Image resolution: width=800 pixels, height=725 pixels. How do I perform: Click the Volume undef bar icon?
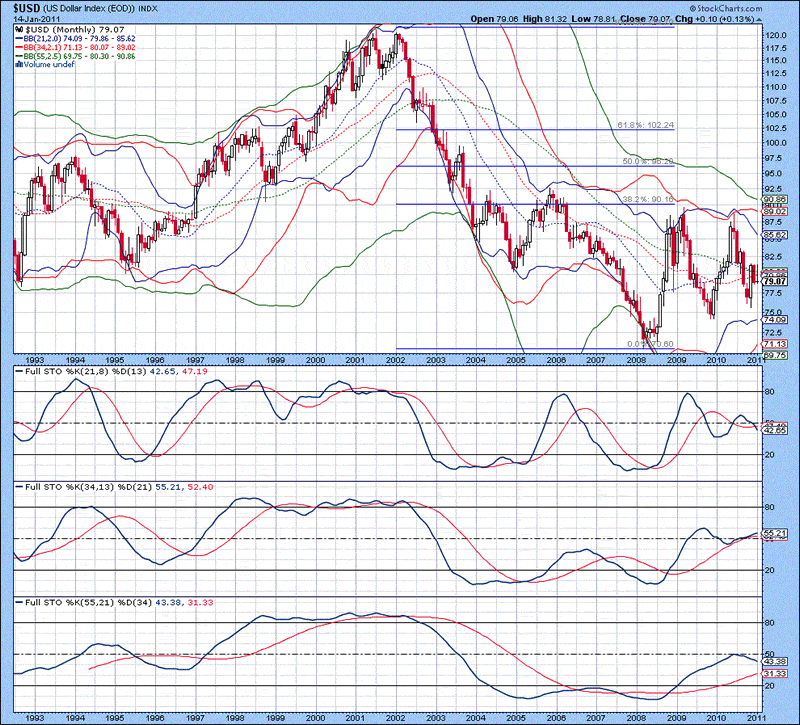tap(19, 65)
